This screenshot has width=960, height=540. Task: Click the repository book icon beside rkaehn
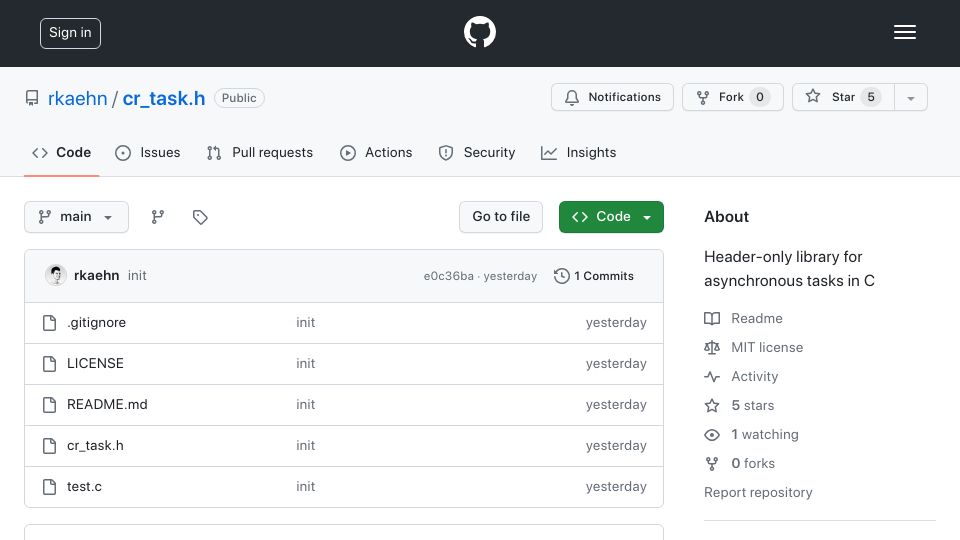(32, 98)
